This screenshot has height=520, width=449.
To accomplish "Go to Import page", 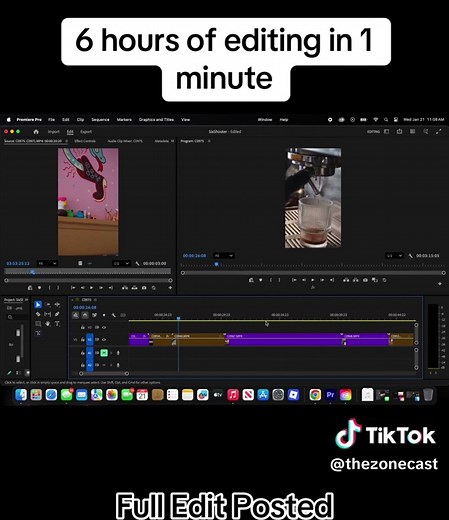I will tap(53, 132).
